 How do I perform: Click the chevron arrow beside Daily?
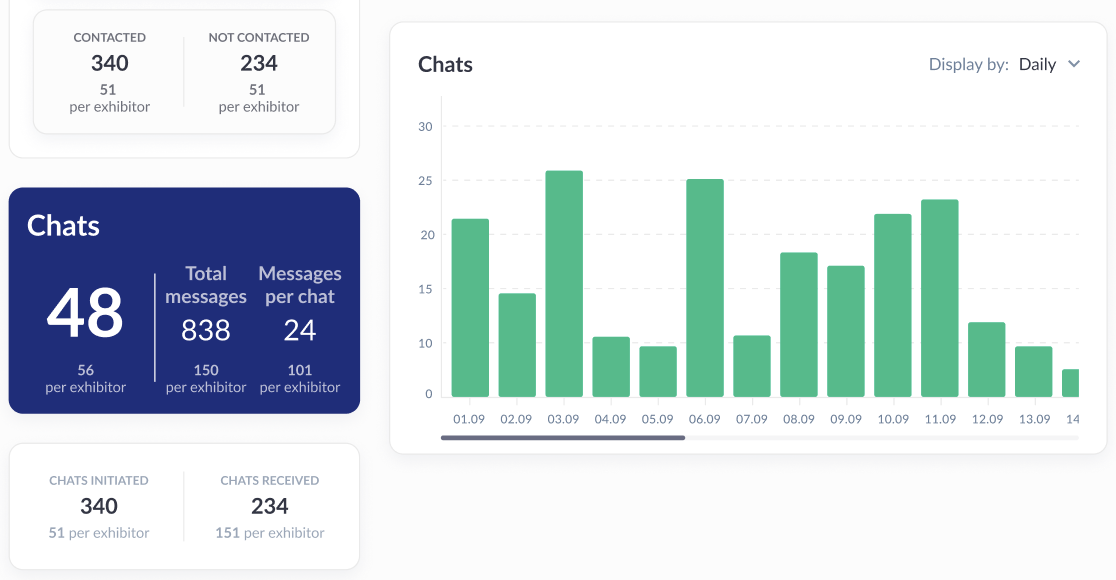(x=1074, y=64)
